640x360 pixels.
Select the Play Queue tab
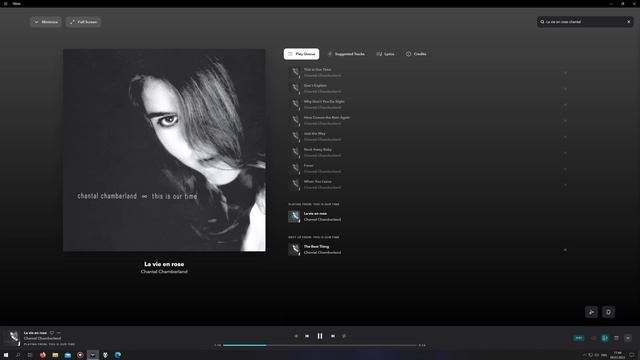[x=301, y=54]
